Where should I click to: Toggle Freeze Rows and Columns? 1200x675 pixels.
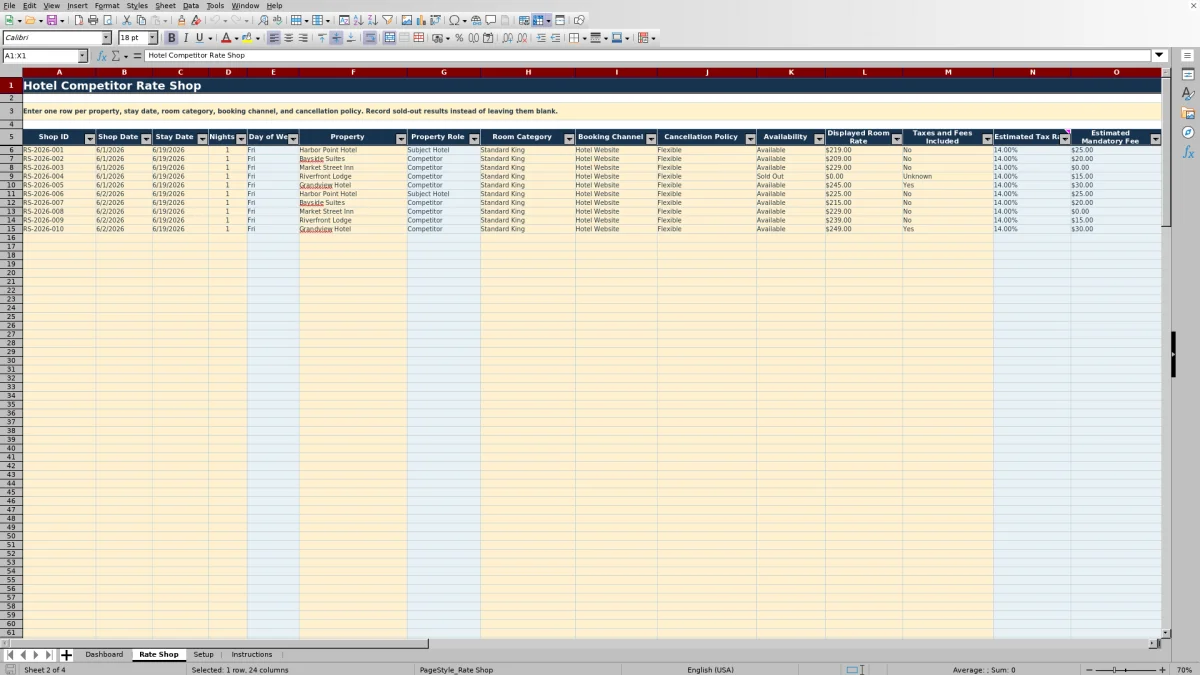point(538,20)
